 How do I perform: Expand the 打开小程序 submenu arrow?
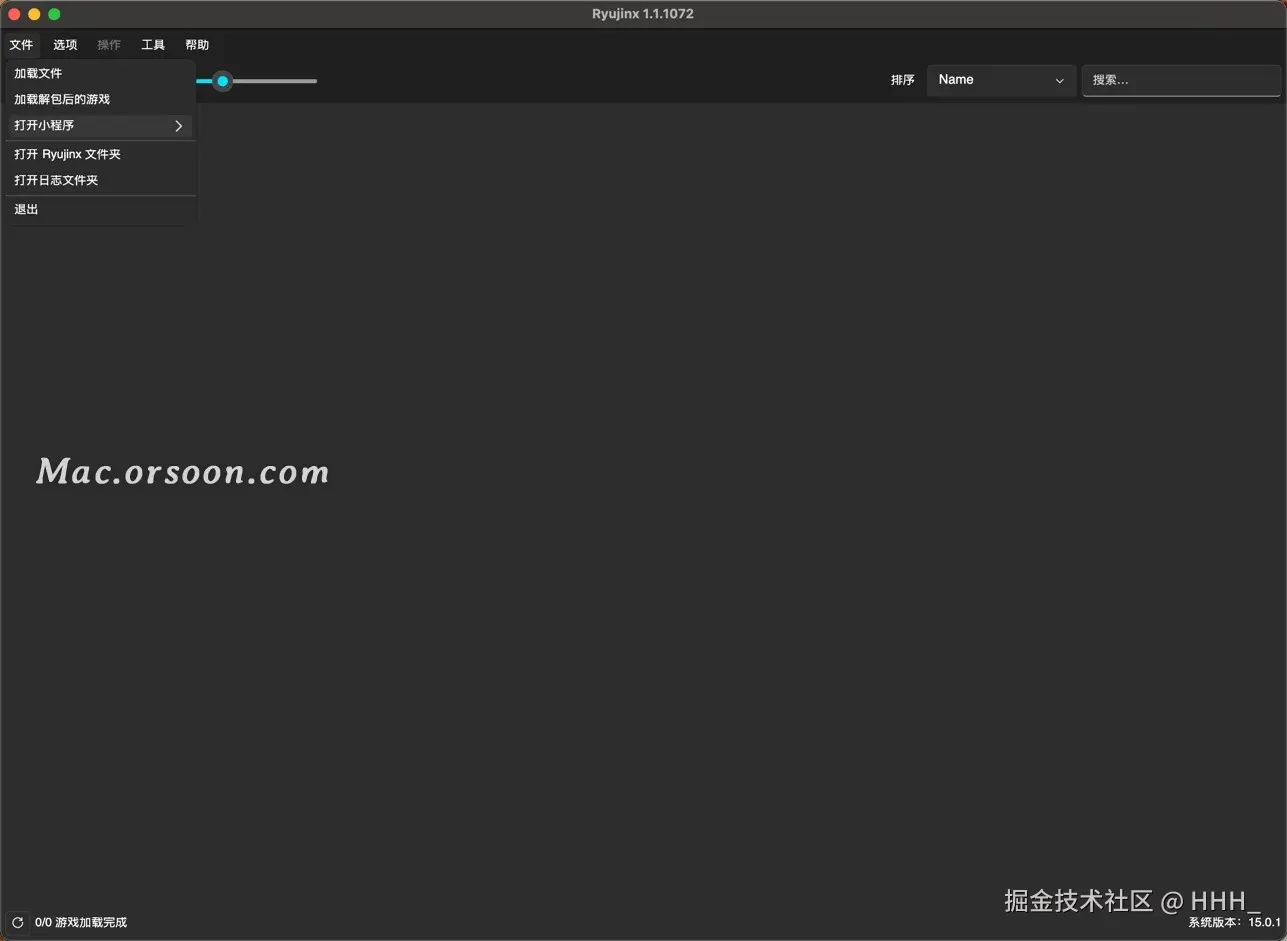(x=179, y=126)
